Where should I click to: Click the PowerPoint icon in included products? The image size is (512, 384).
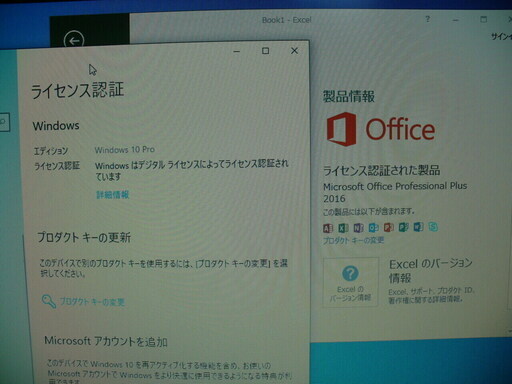[389, 227]
